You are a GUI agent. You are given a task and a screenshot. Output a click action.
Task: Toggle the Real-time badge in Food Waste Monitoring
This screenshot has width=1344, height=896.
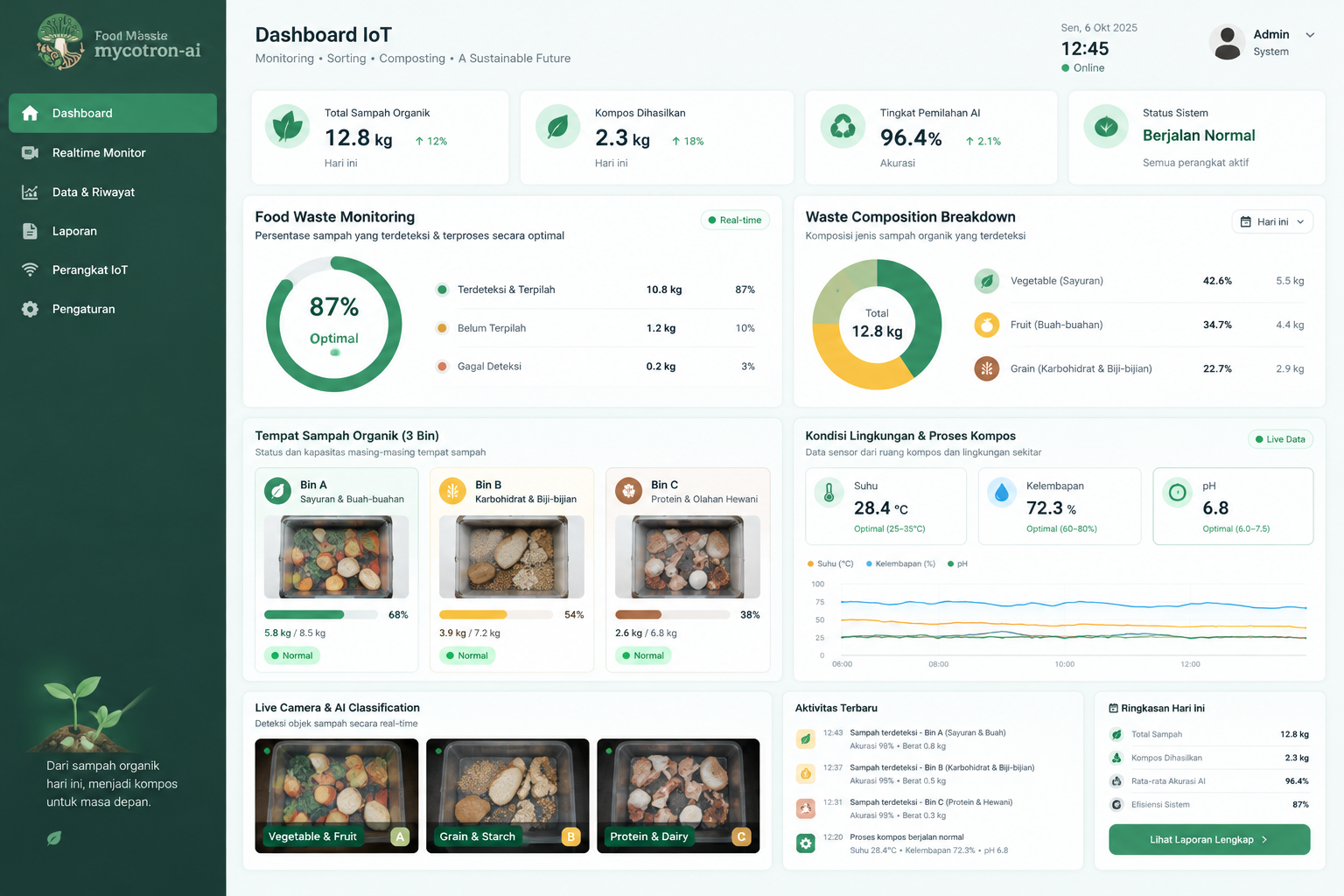[735, 220]
